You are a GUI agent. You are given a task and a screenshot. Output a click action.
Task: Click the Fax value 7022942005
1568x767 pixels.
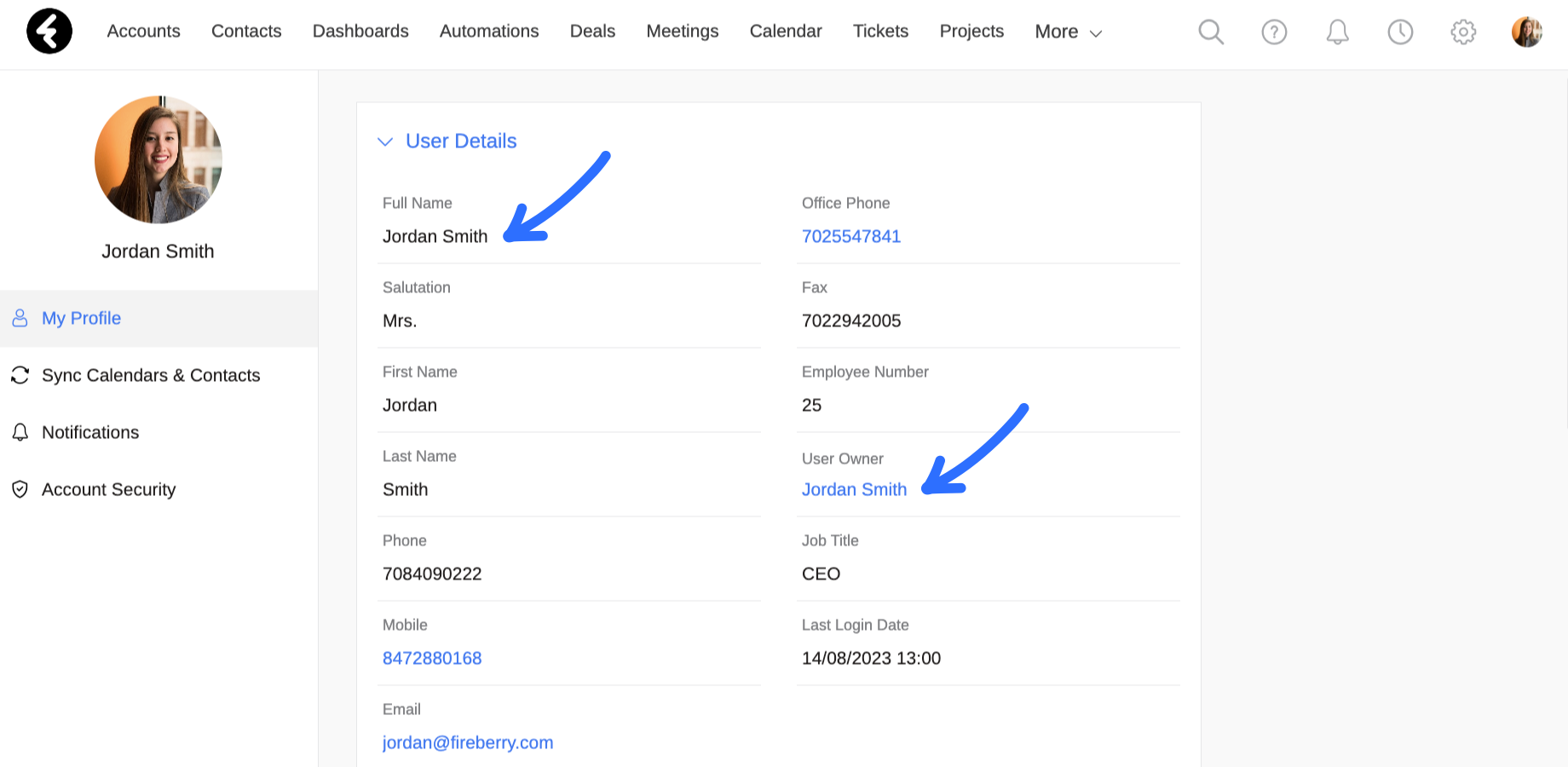tap(851, 320)
